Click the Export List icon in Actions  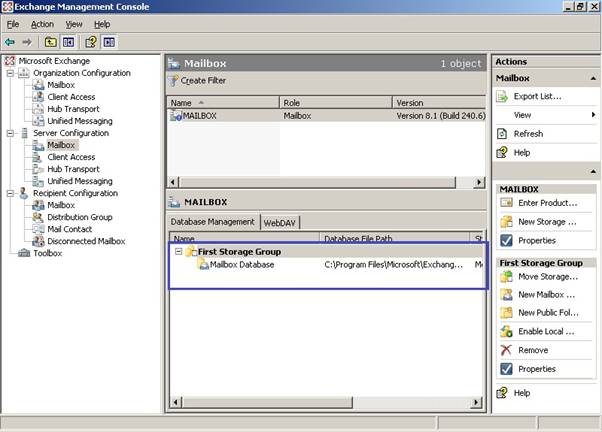502,96
